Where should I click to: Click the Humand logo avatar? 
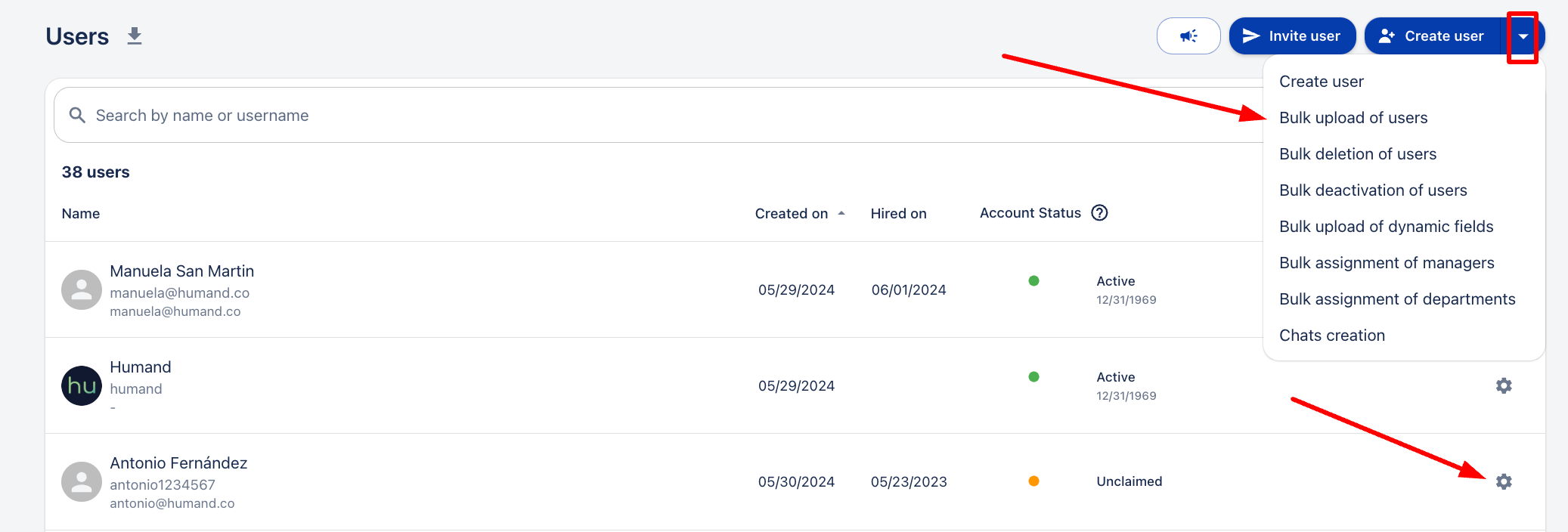[x=82, y=386]
